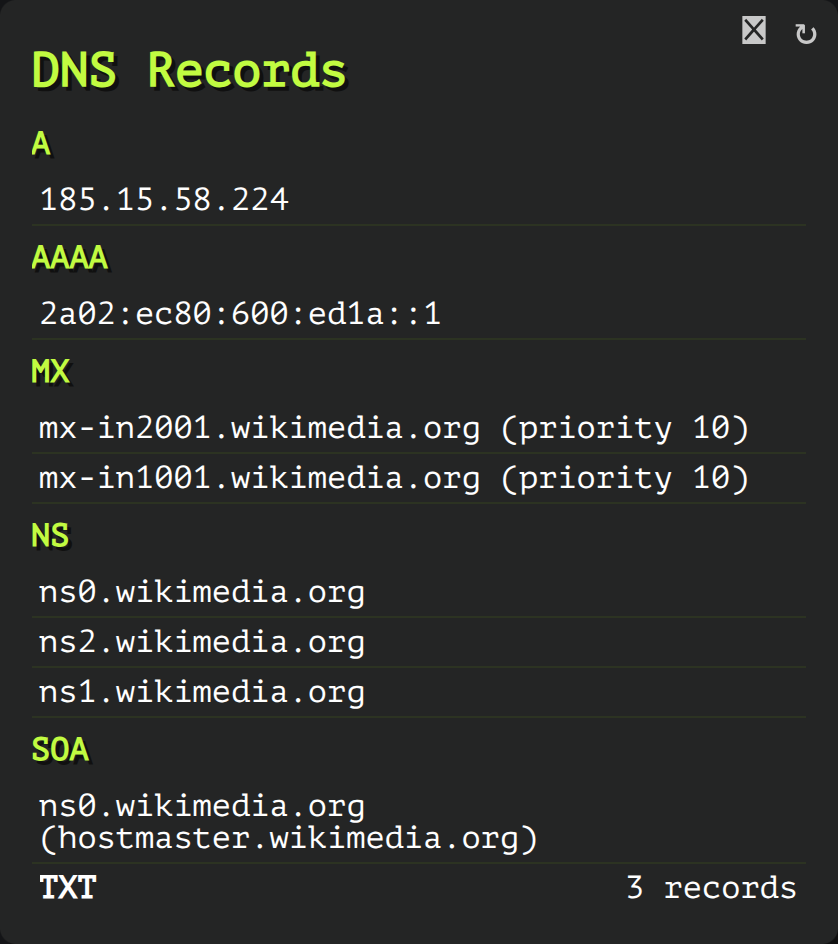Click the A section heading
Image resolution: width=838 pixels, height=944 pixels.
coord(41,144)
